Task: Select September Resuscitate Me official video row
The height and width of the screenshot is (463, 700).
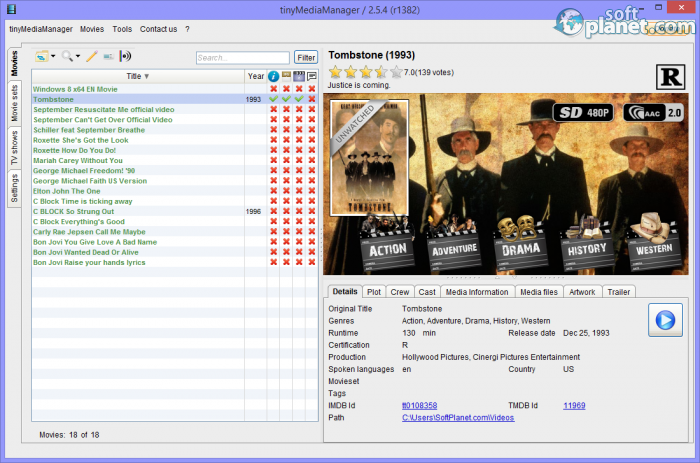Action: coord(175,109)
